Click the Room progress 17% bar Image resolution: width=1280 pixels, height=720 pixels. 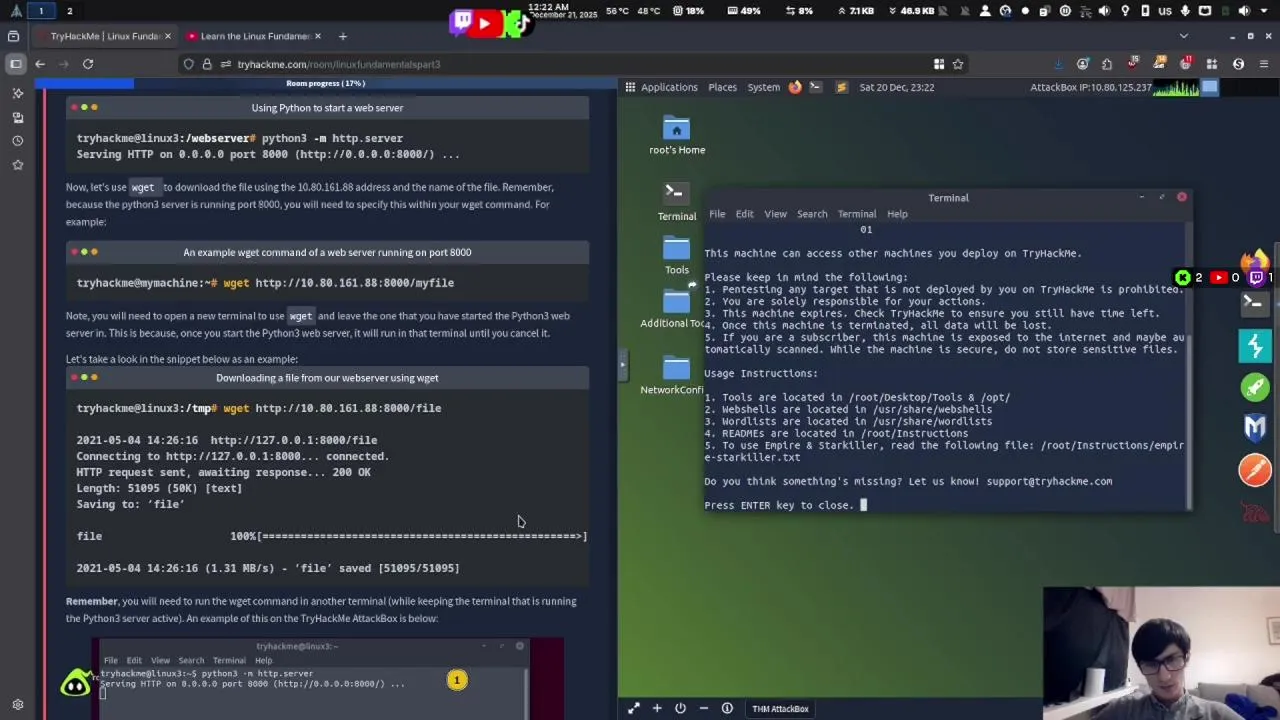point(326,84)
